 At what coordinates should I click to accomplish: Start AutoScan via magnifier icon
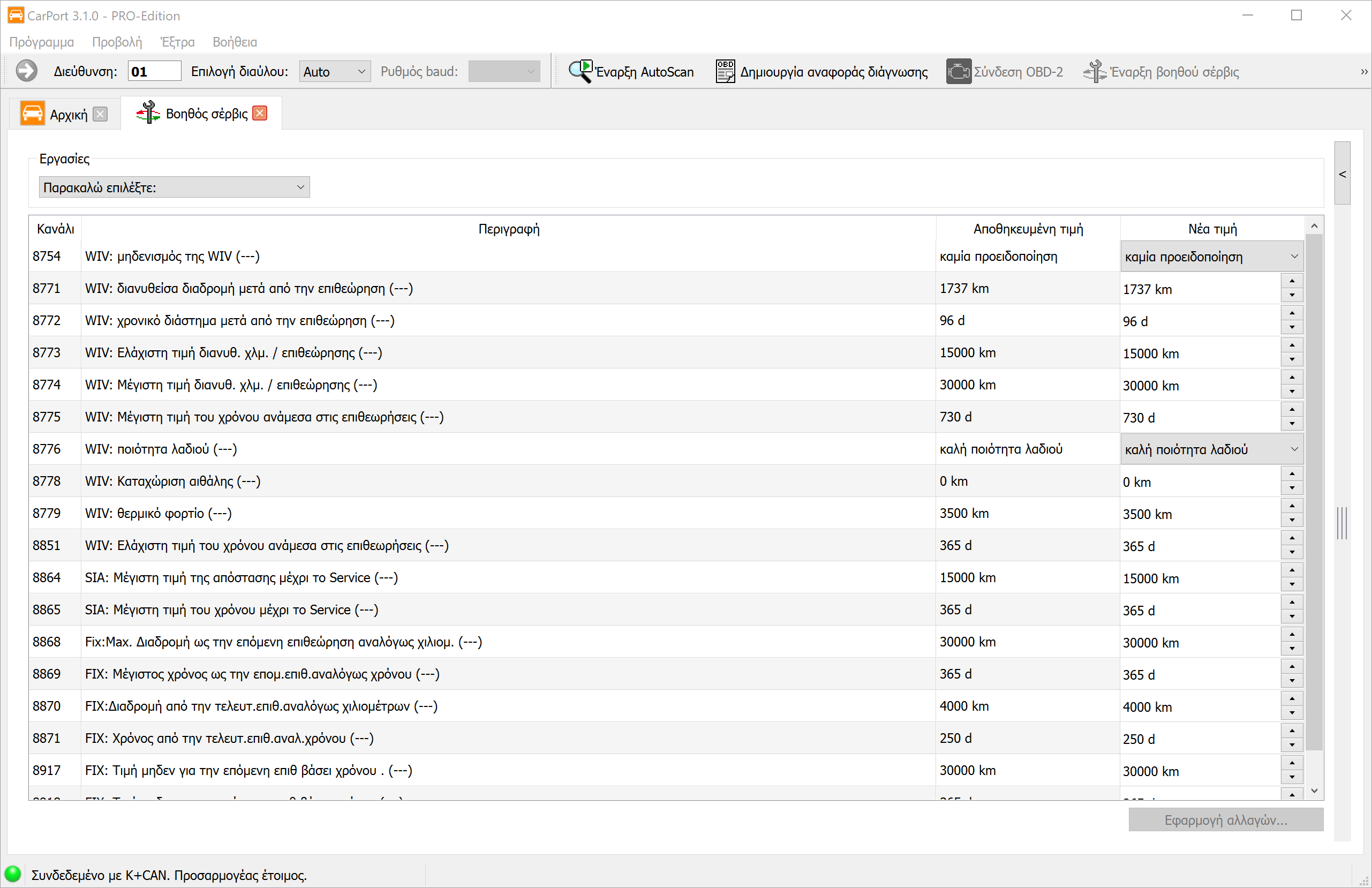(580, 72)
